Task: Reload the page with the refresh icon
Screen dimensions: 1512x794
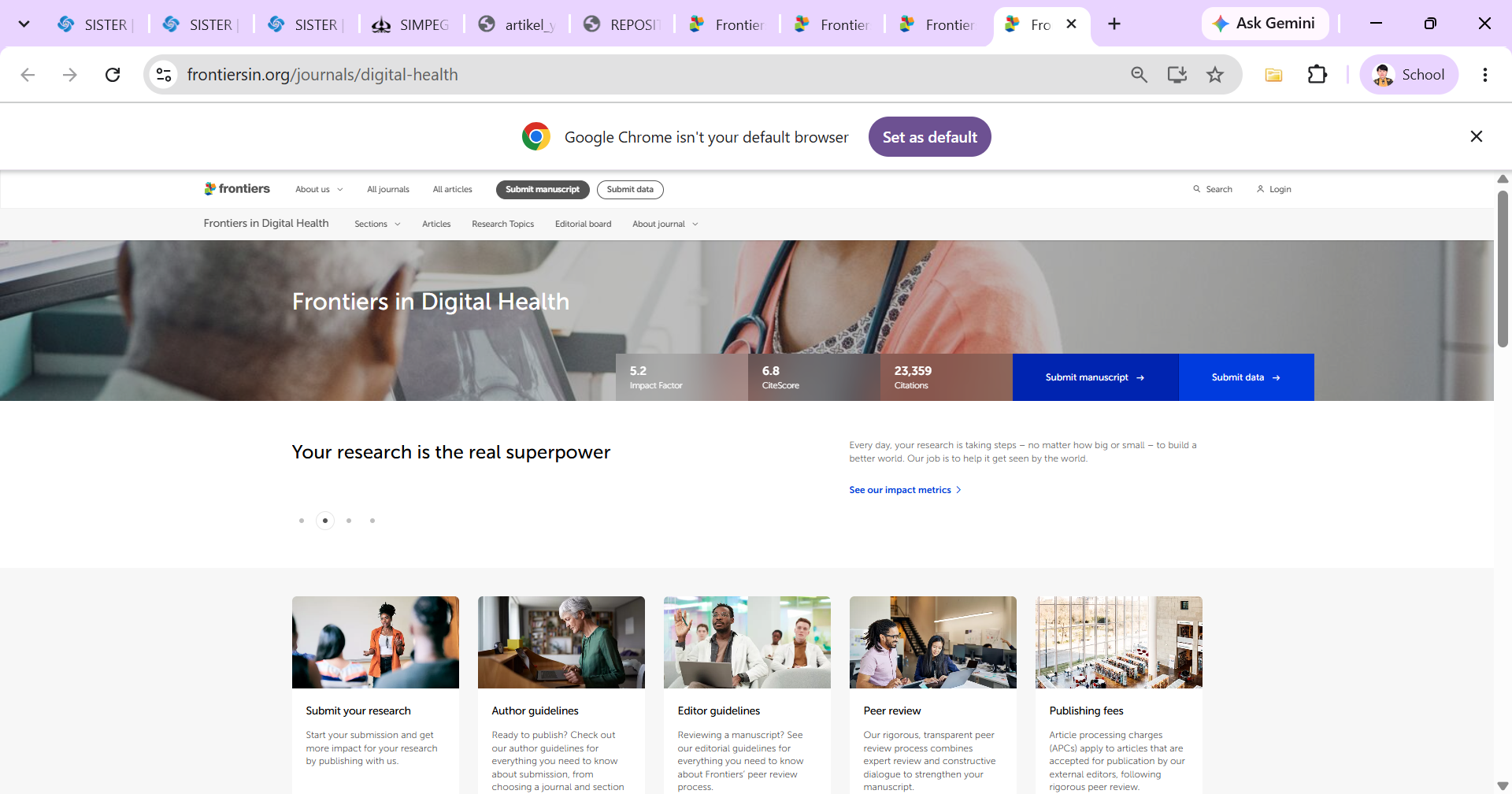Action: 113,75
